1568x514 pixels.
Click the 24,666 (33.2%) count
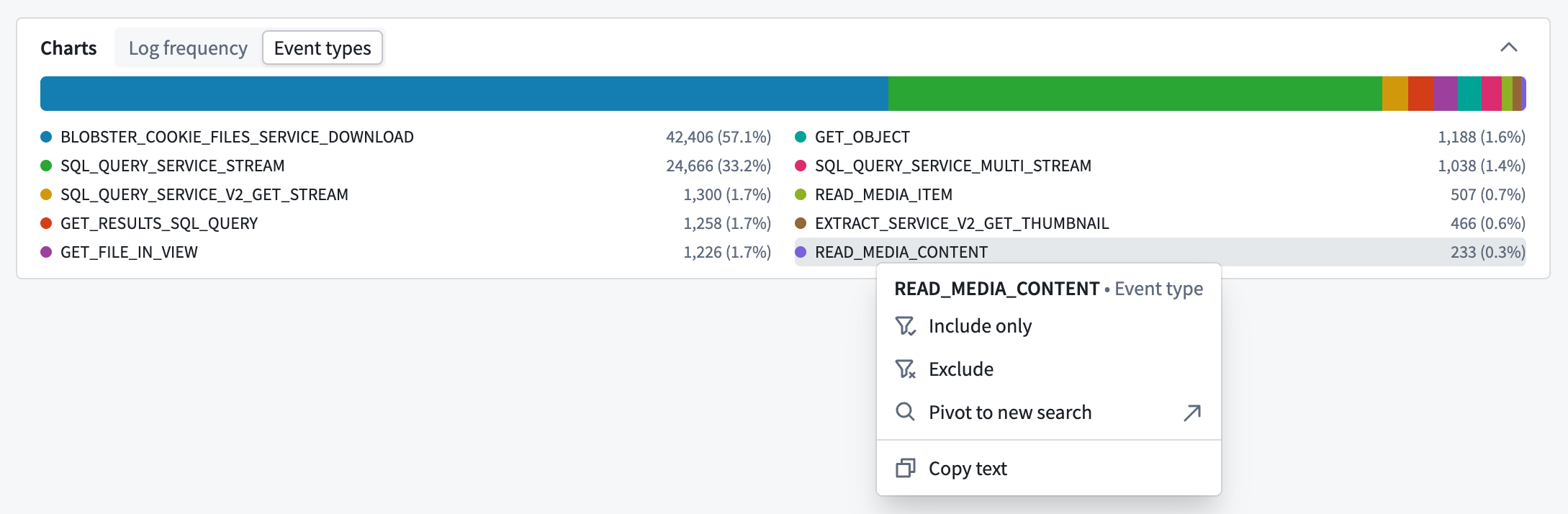(718, 166)
